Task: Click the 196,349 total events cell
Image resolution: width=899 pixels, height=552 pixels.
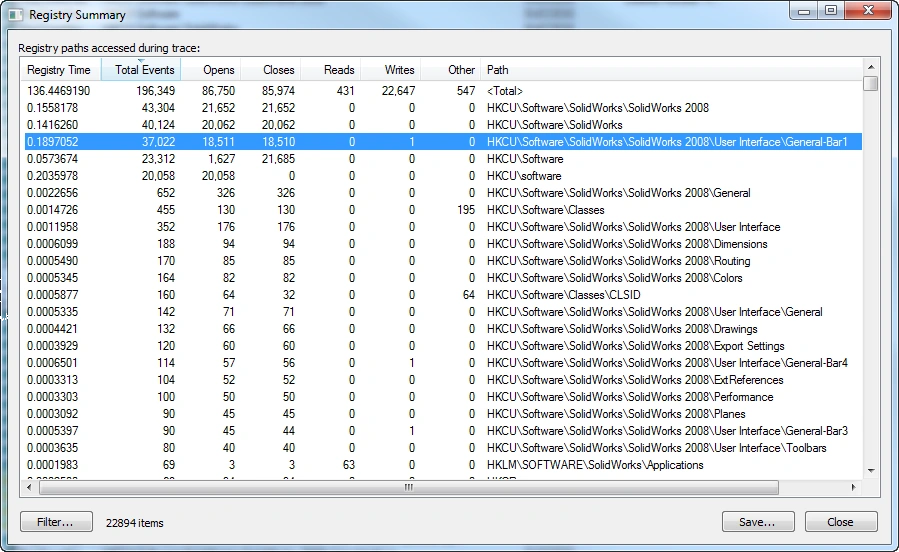Action: pos(155,91)
